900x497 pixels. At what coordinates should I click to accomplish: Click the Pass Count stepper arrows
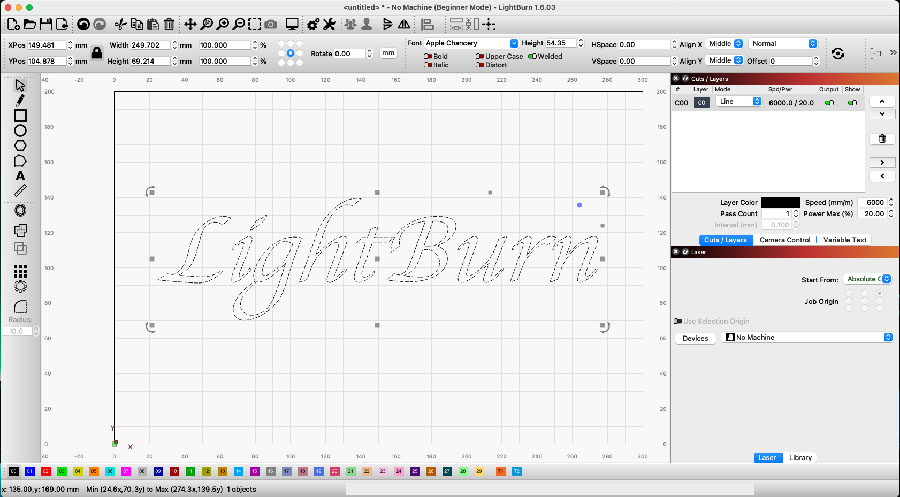coord(796,213)
